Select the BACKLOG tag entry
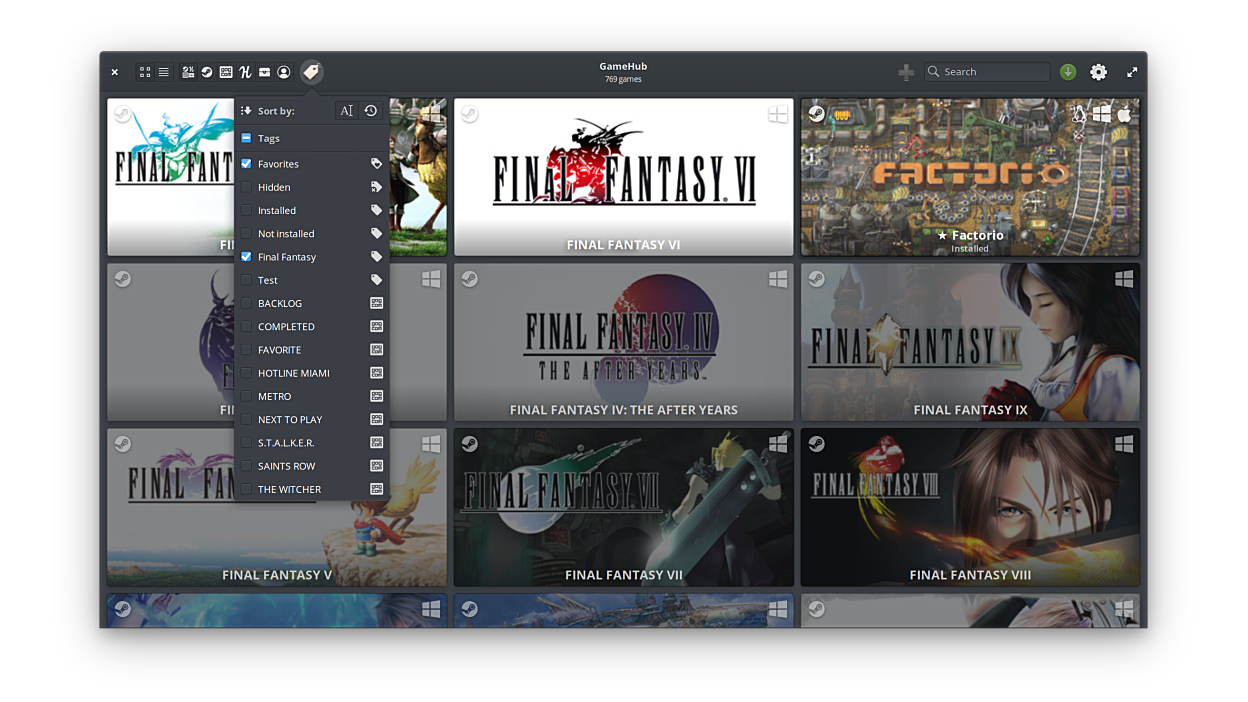The height and width of the screenshot is (702, 1248). point(280,303)
